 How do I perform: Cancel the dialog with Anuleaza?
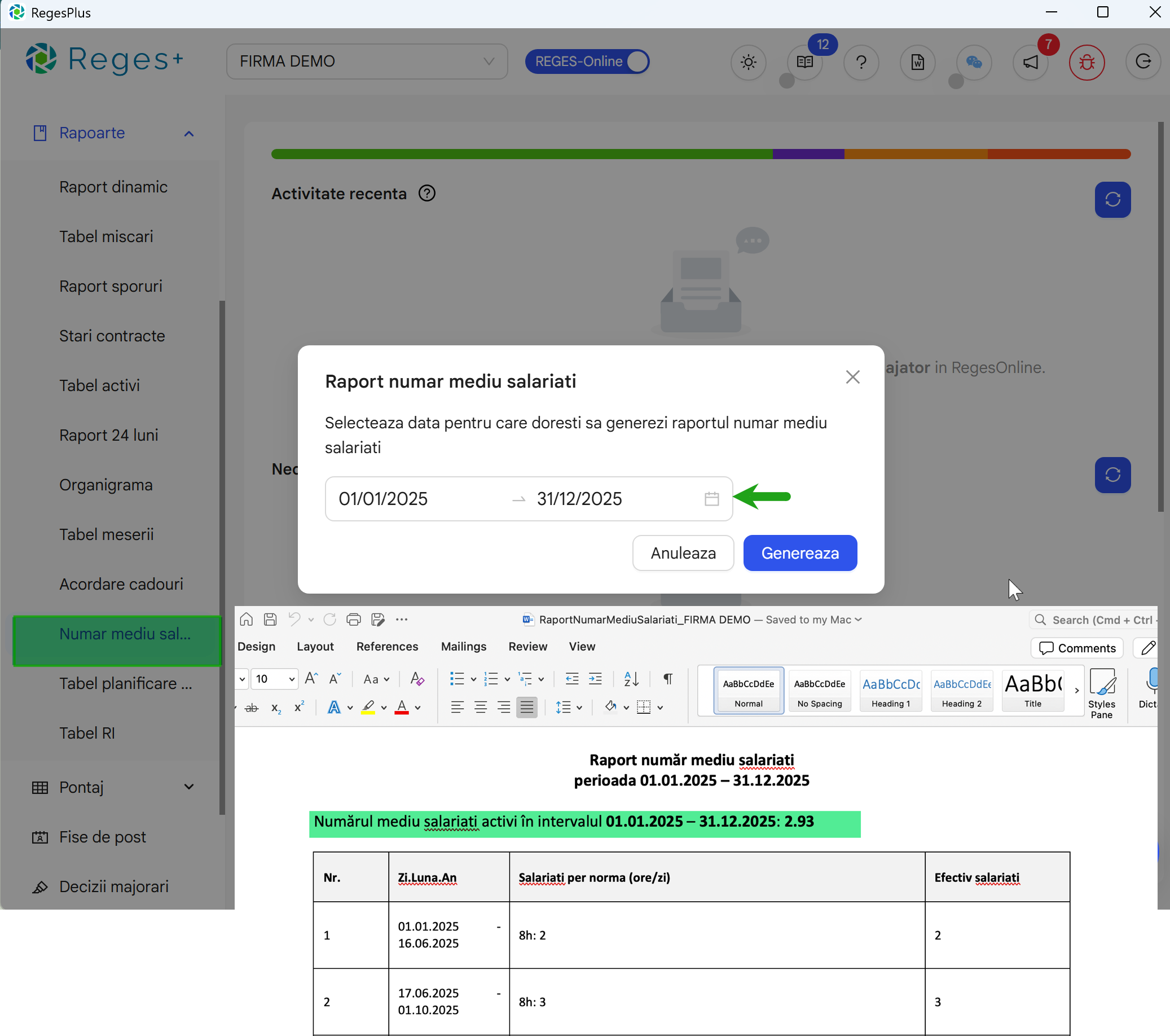(683, 552)
